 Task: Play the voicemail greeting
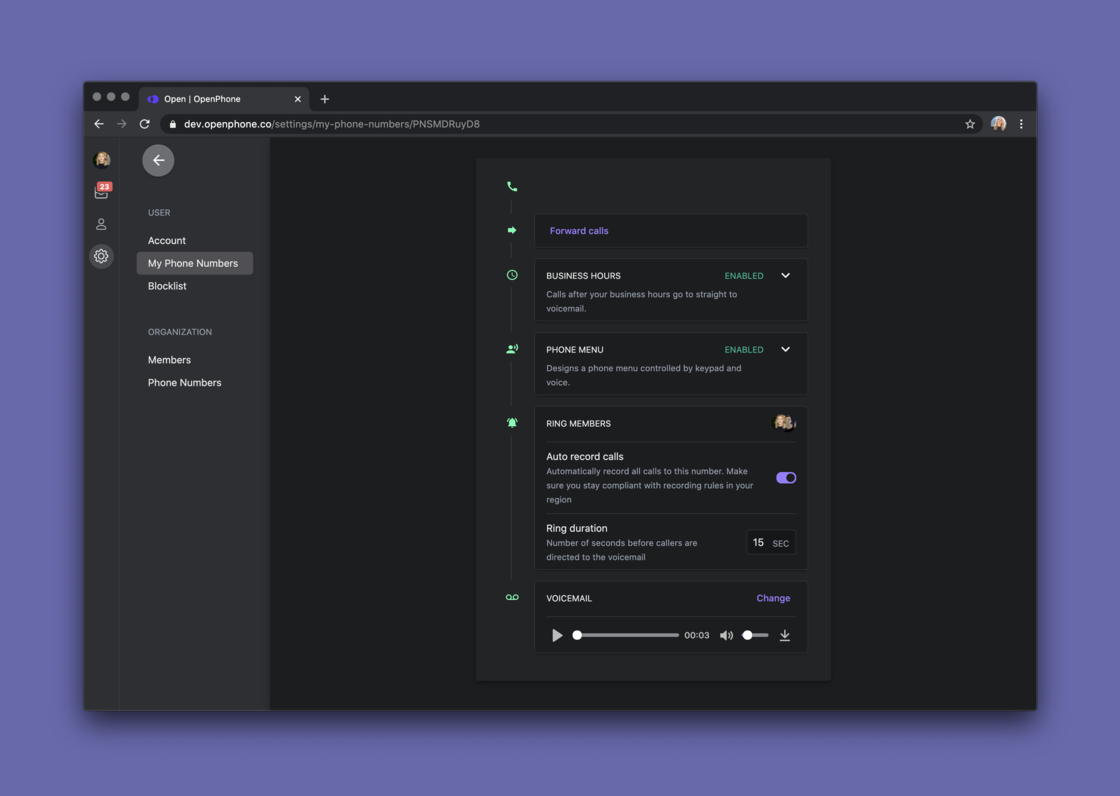pyautogui.click(x=557, y=635)
